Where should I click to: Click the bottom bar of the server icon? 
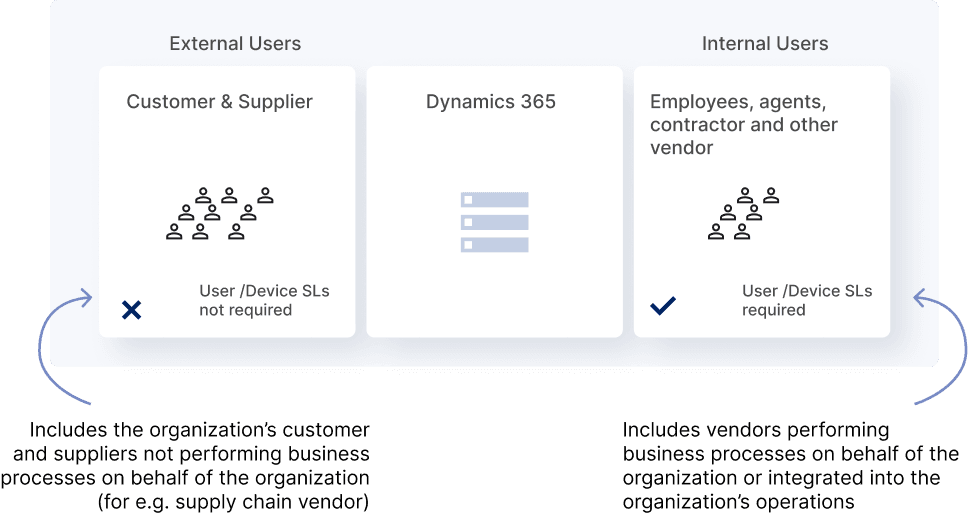(494, 245)
